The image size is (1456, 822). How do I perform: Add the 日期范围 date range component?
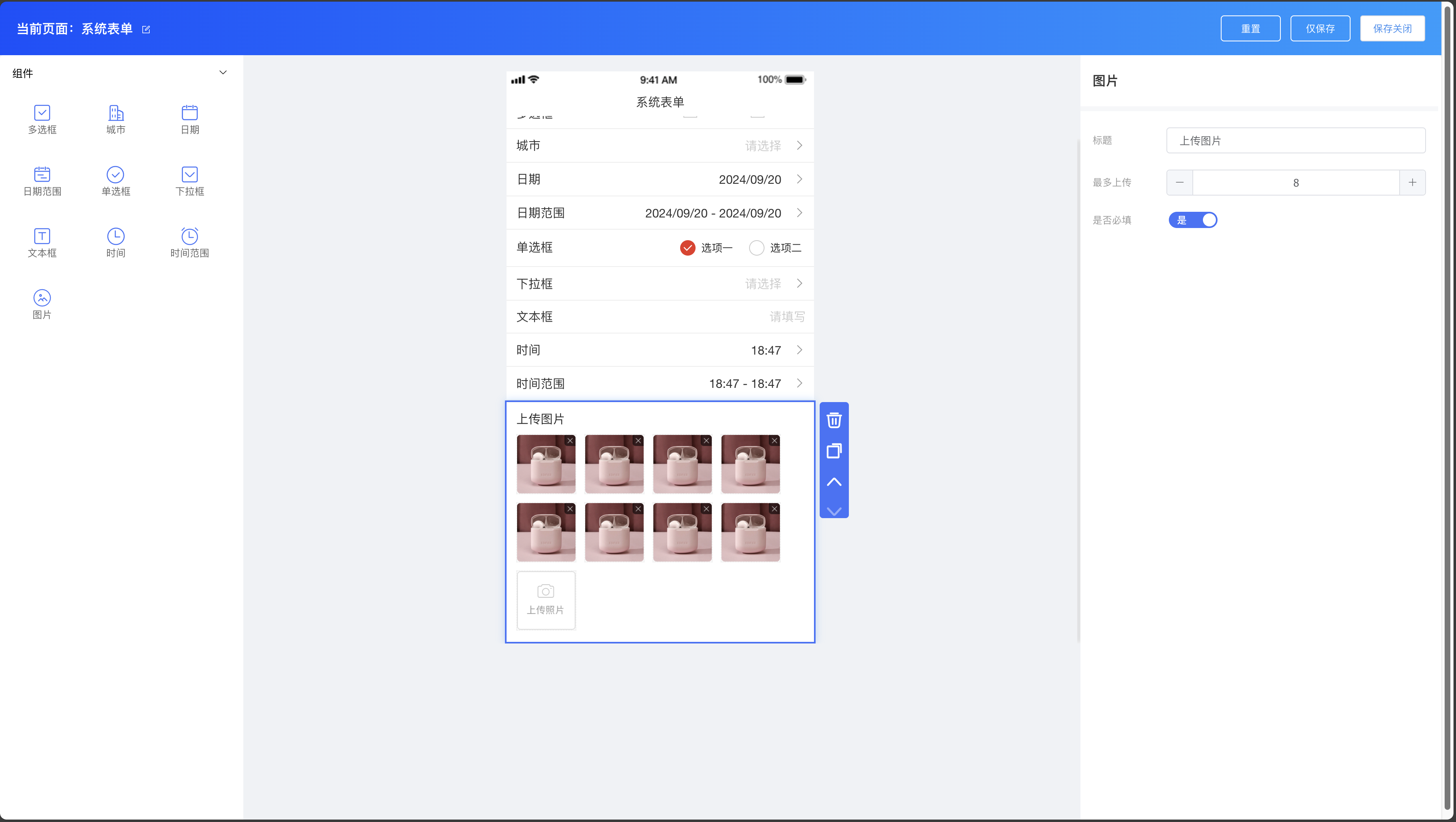[x=43, y=181]
